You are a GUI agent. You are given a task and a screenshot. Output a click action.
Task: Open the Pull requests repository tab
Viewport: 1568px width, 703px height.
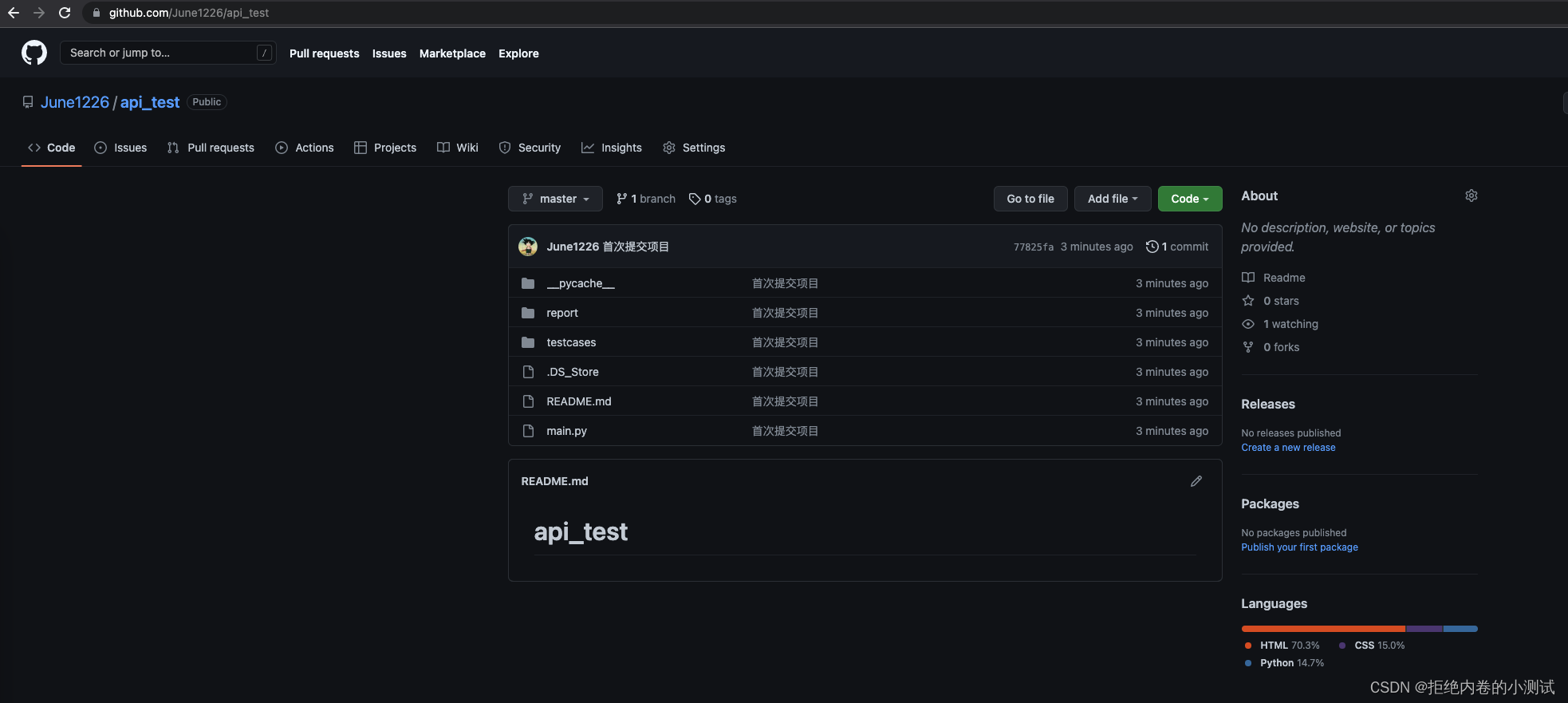(211, 148)
